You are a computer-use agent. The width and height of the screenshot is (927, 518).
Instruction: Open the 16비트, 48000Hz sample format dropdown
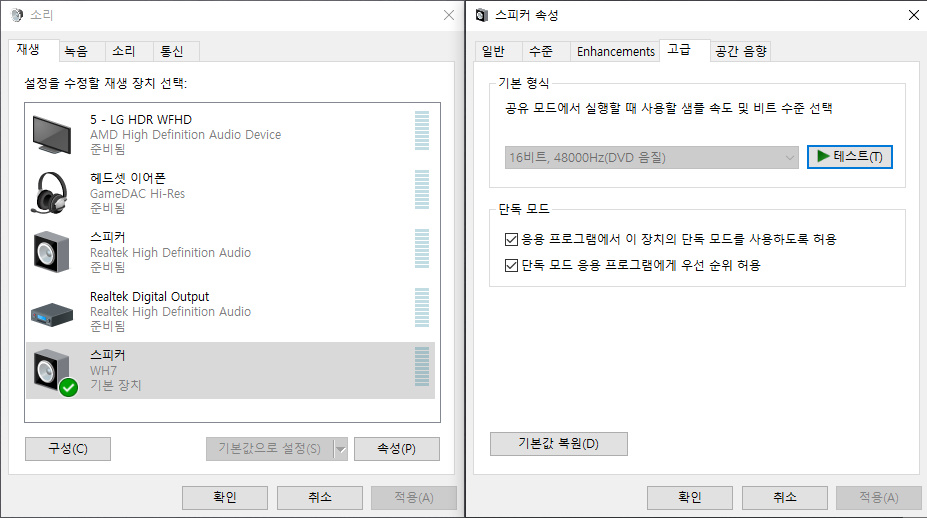pyautogui.click(x=652, y=157)
